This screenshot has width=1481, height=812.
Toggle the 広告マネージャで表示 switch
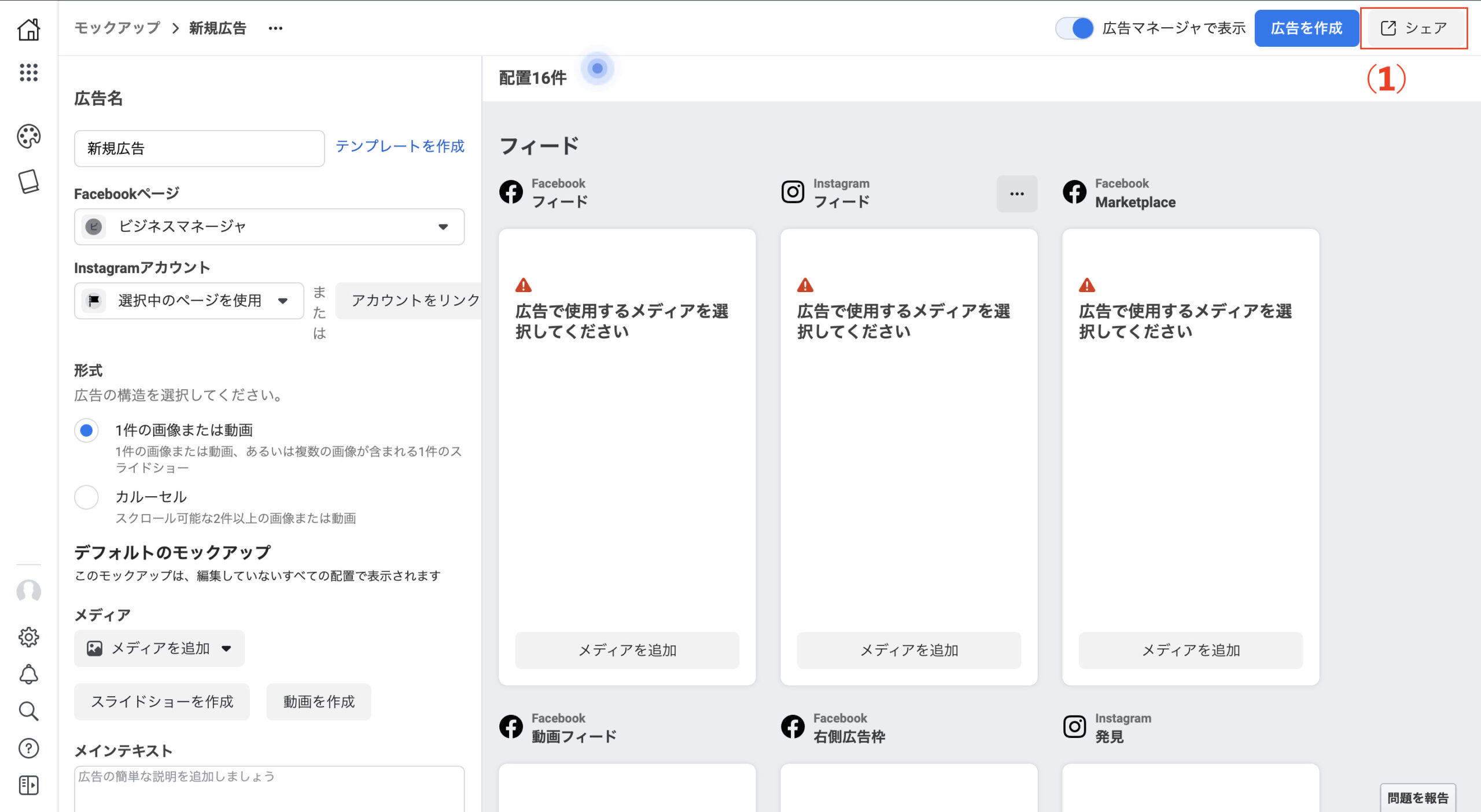point(1074,28)
